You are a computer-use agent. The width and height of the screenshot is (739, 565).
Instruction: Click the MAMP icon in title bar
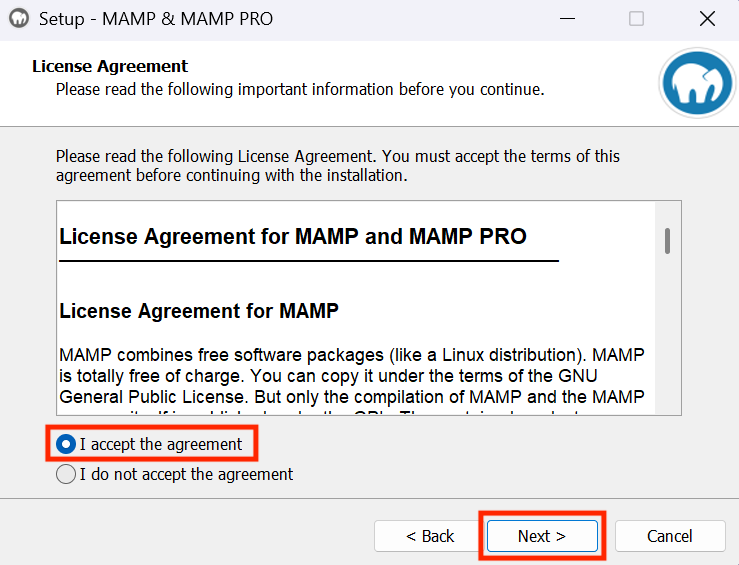(19, 19)
